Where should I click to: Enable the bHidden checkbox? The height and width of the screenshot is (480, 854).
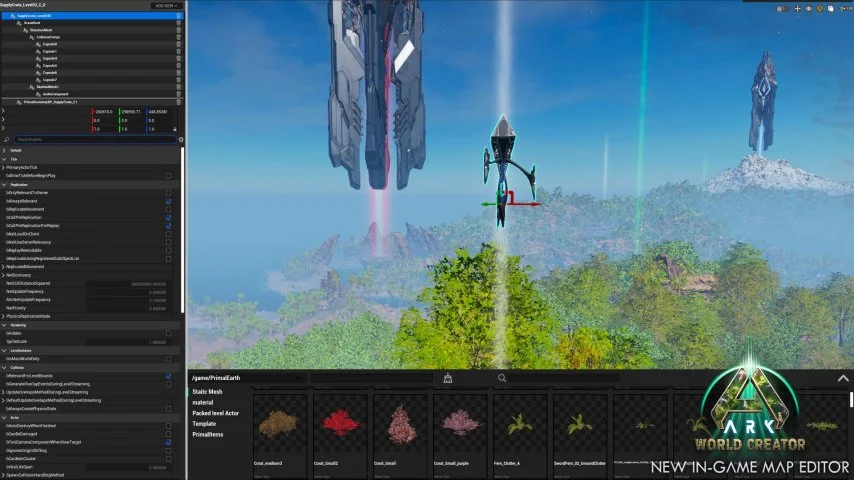[168, 333]
